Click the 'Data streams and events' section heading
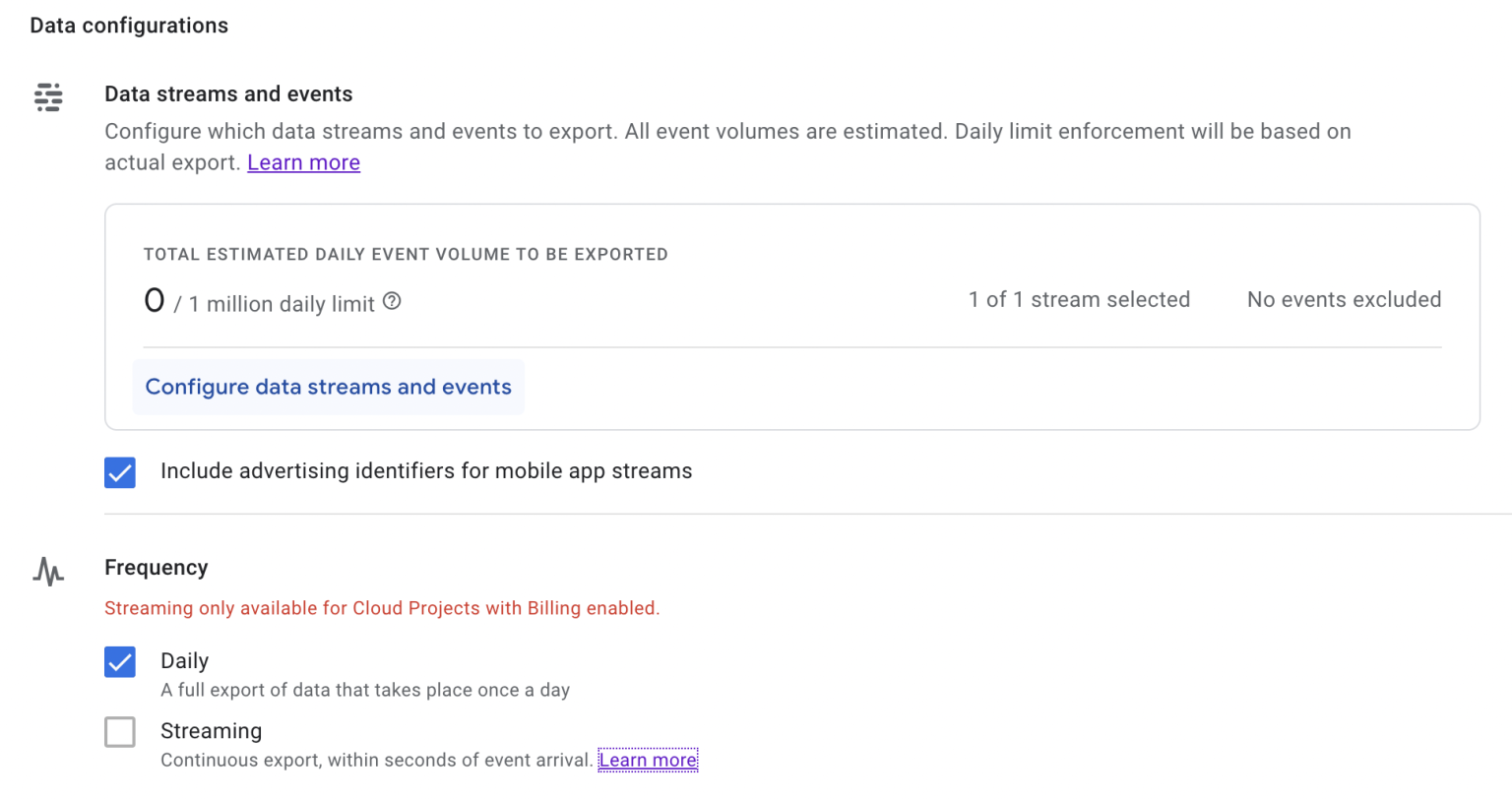 pyautogui.click(x=228, y=94)
